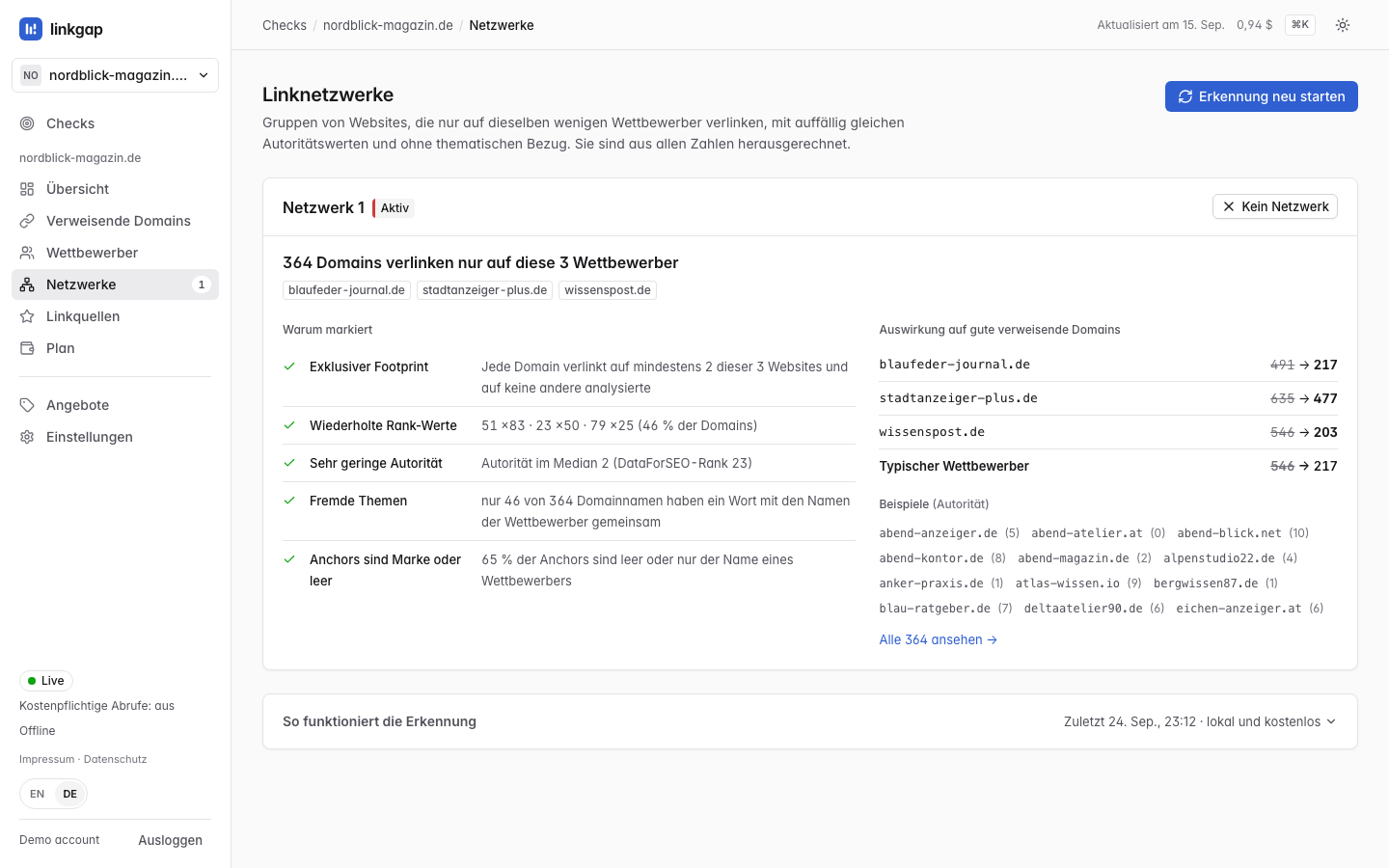The height and width of the screenshot is (868, 1389).
Task: Click example domain eichen-anzeiger.at
Action: [x=1239, y=609]
